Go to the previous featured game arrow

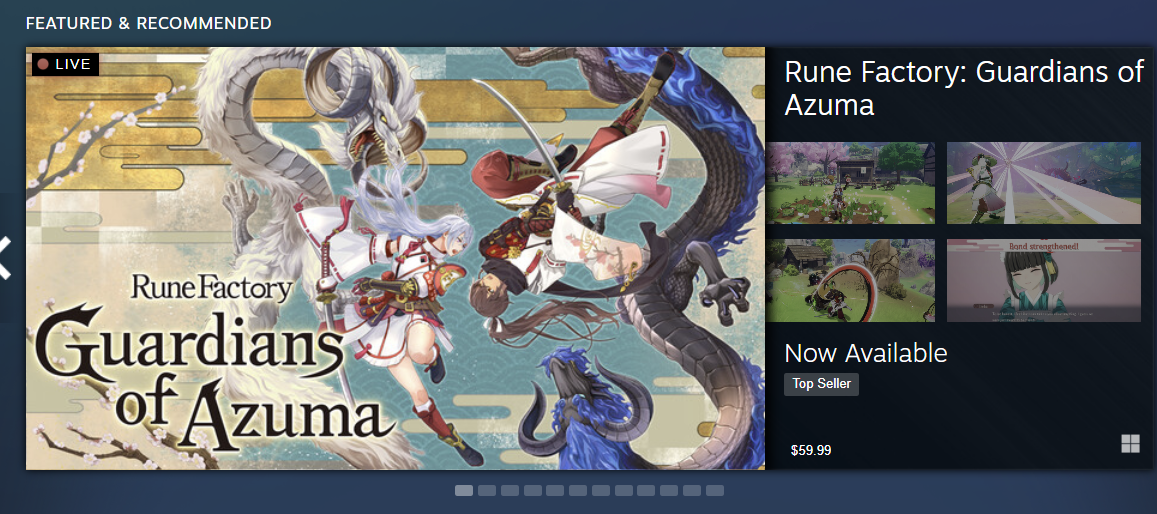[4, 257]
